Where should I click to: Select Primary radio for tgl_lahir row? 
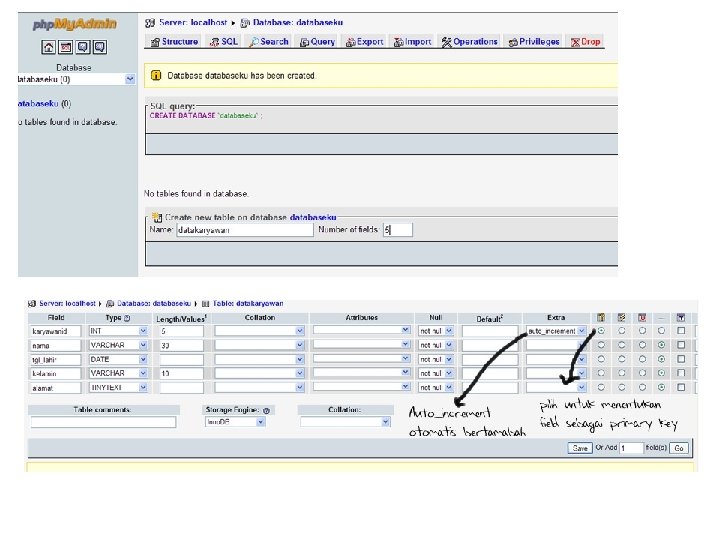(x=601, y=359)
